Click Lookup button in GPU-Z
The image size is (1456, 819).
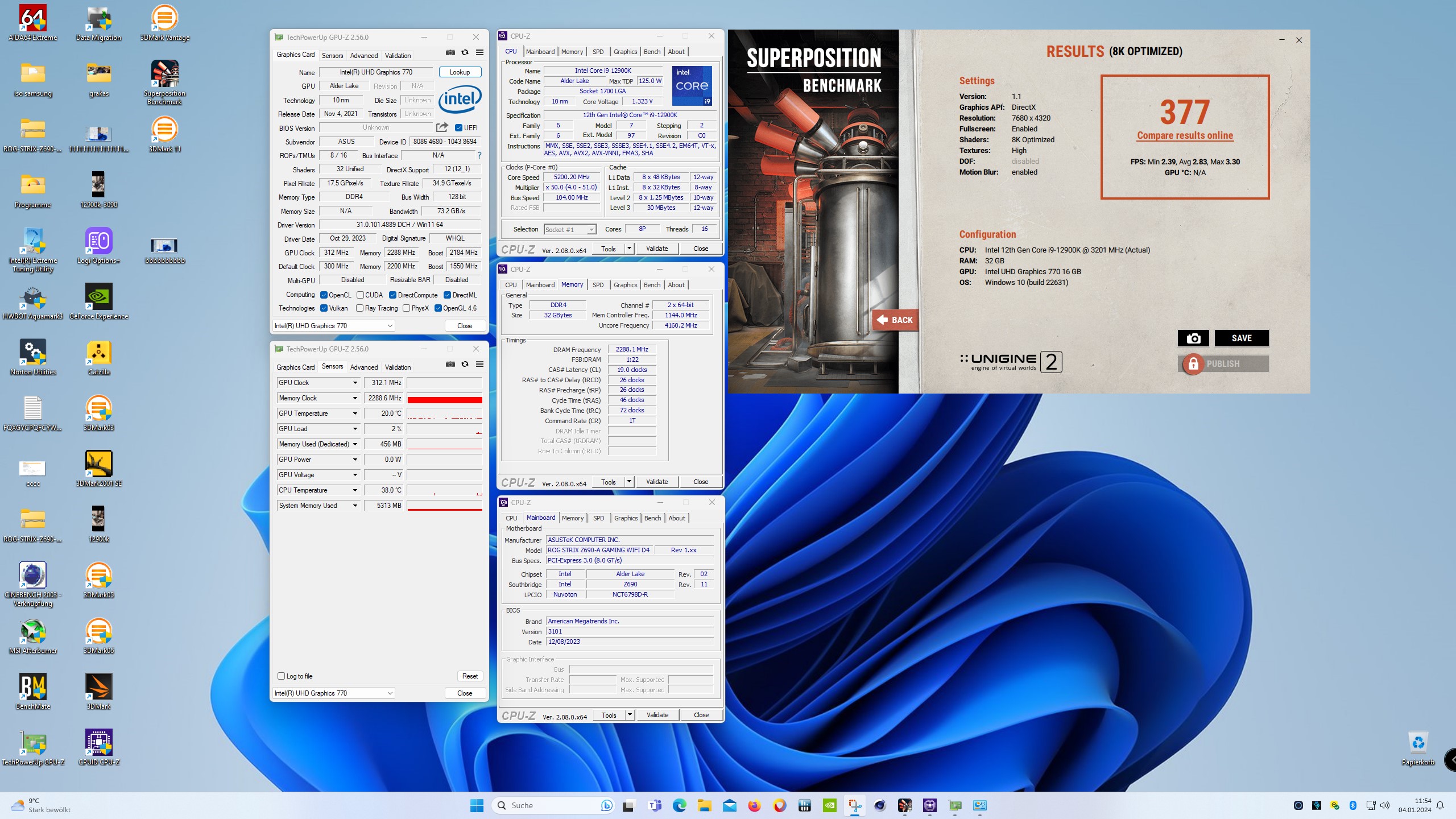coord(460,72)
